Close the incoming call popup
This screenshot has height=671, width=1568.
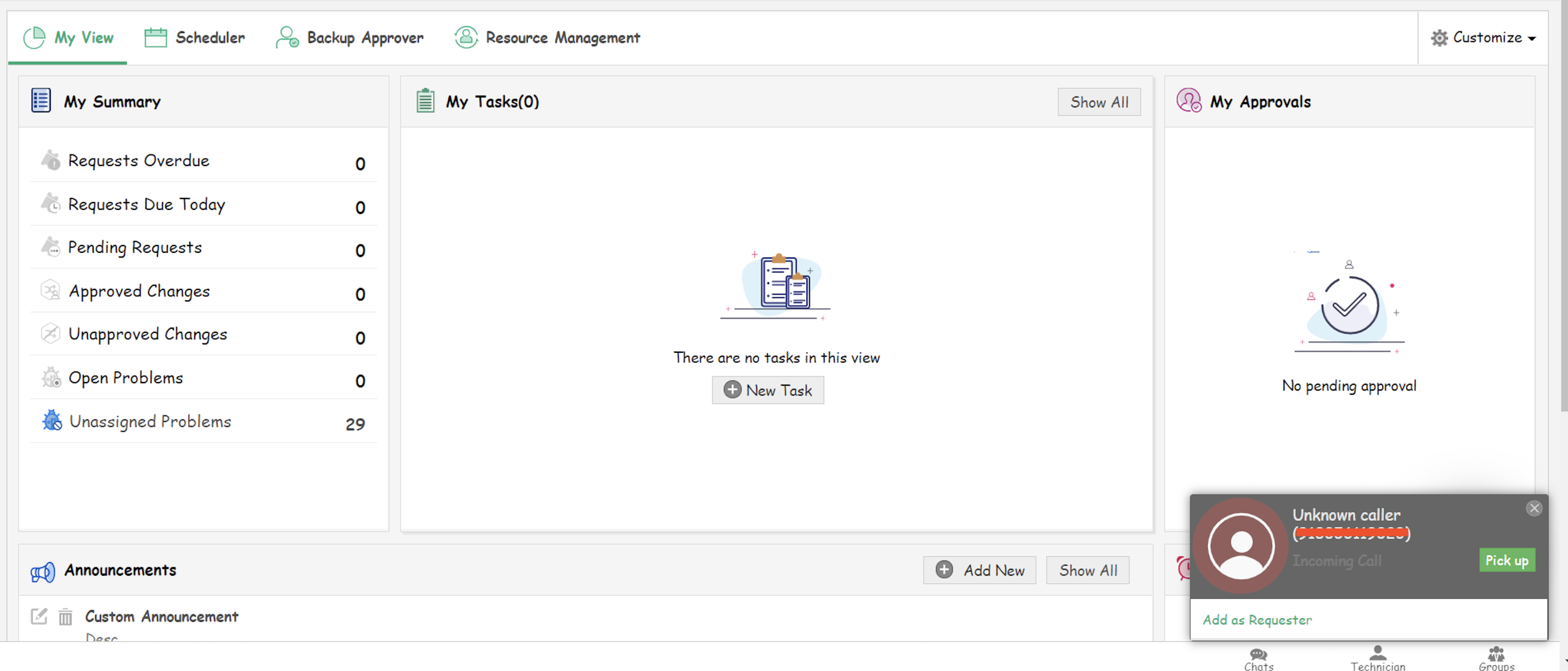(x=1534, y=508)
